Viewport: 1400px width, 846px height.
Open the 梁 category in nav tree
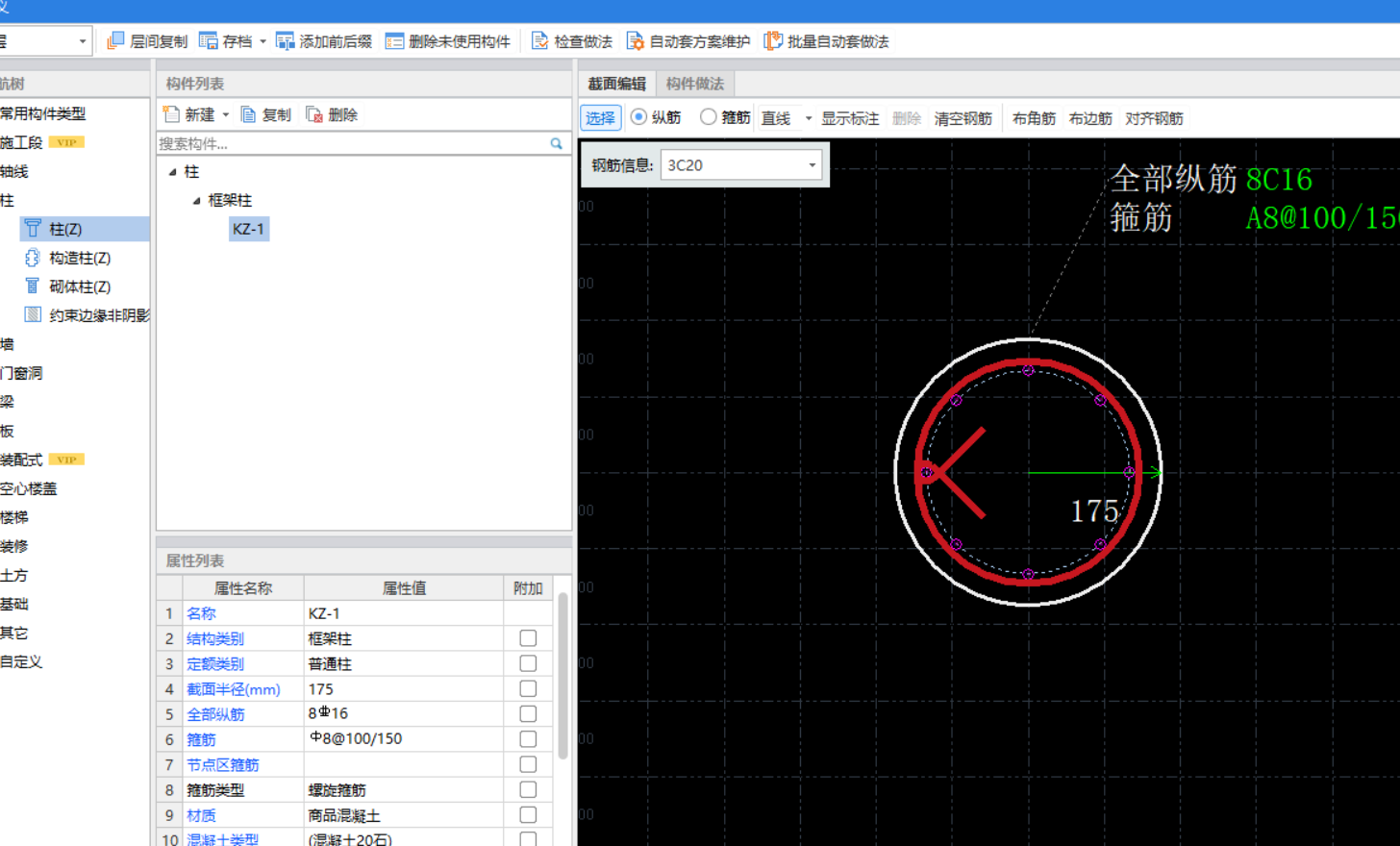(x=8, y=402)
